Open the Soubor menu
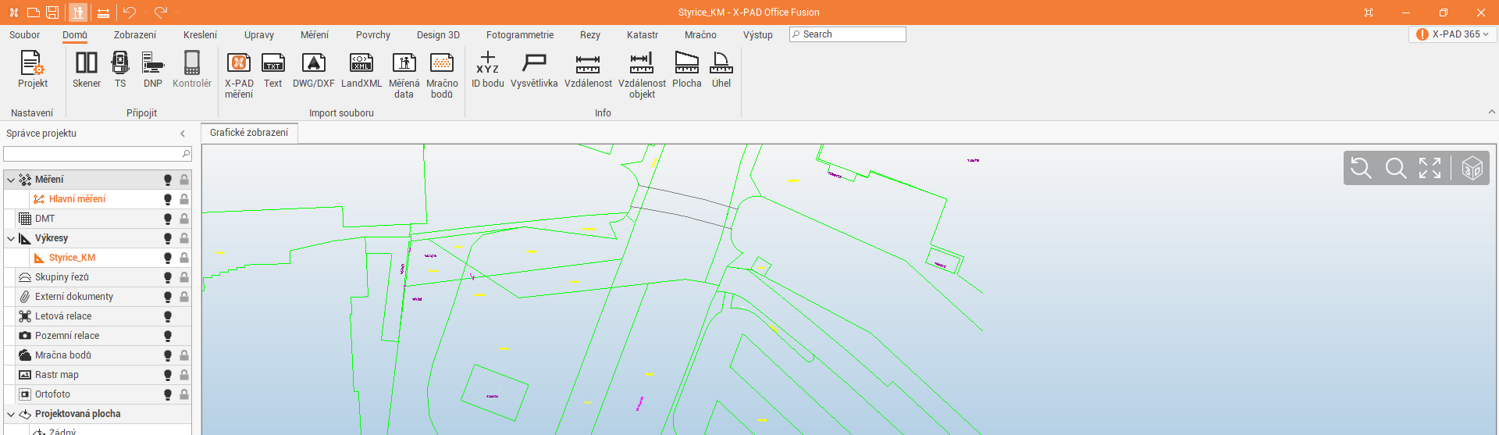Image resolution: width=1499 pixels, height=435 pixels. [x=24, y=35]
